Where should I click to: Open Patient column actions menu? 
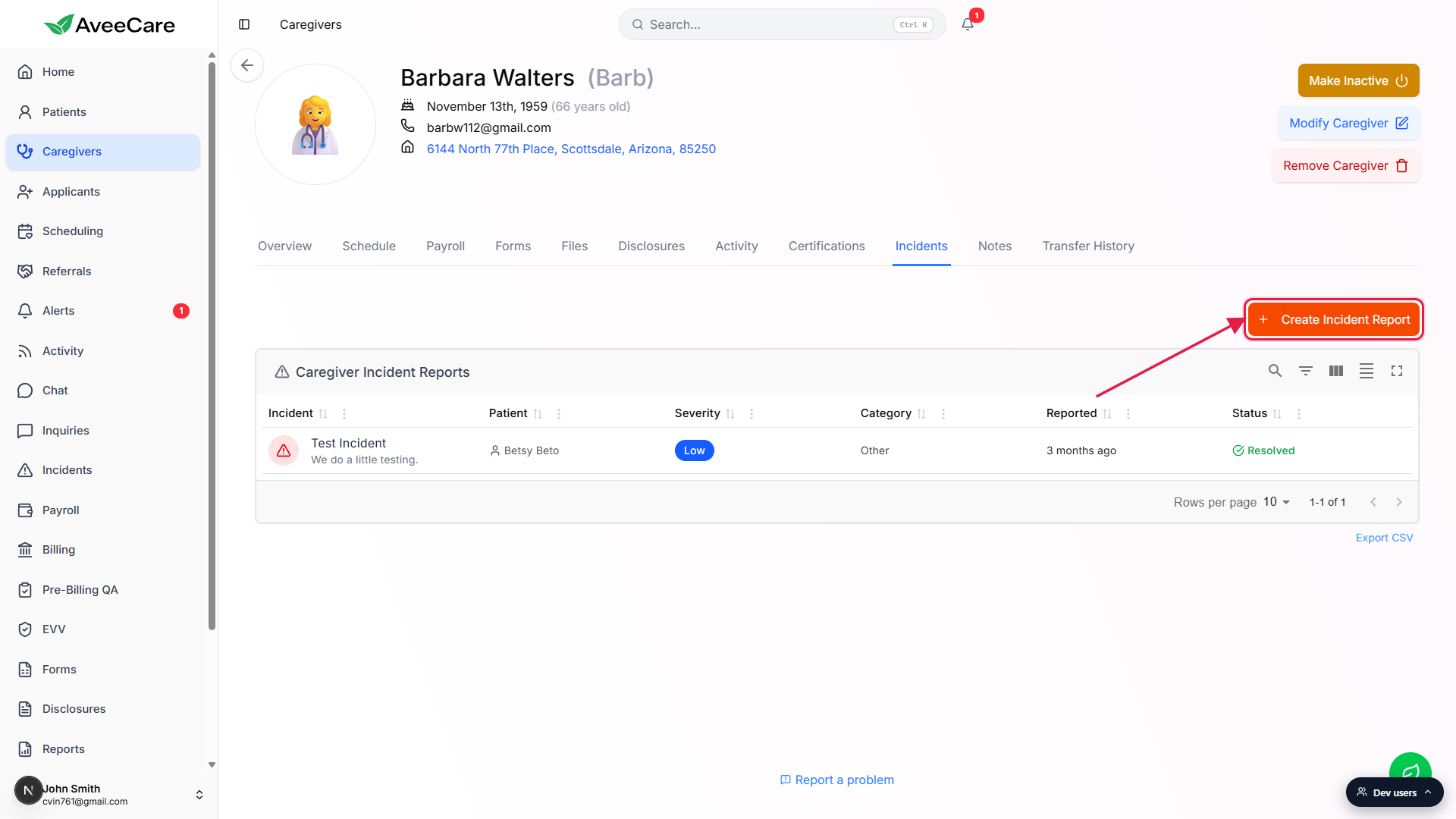(x=559, y=414)
